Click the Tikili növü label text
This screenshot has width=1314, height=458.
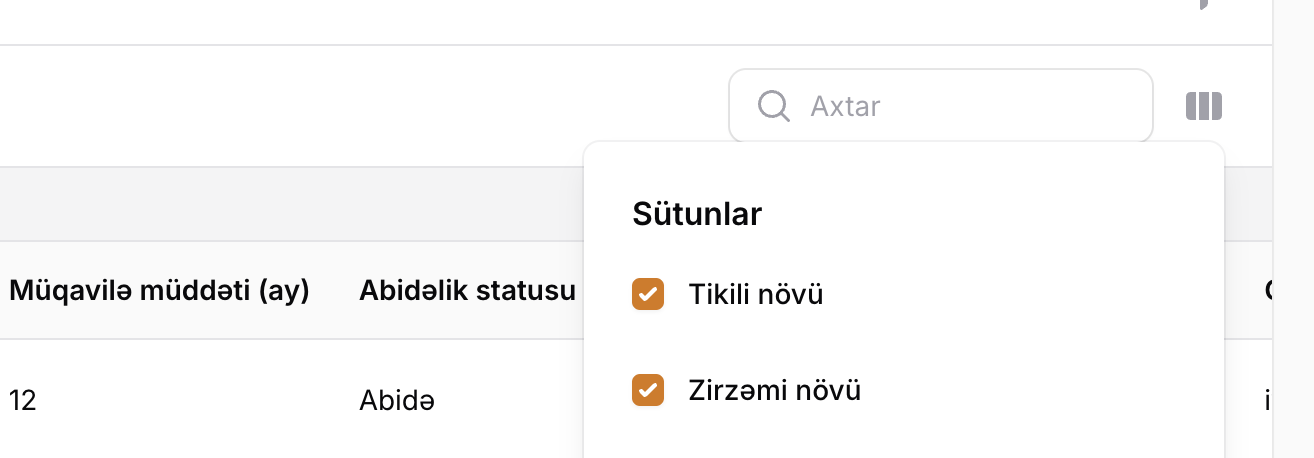pyautogui.click(x=755, y=295)
